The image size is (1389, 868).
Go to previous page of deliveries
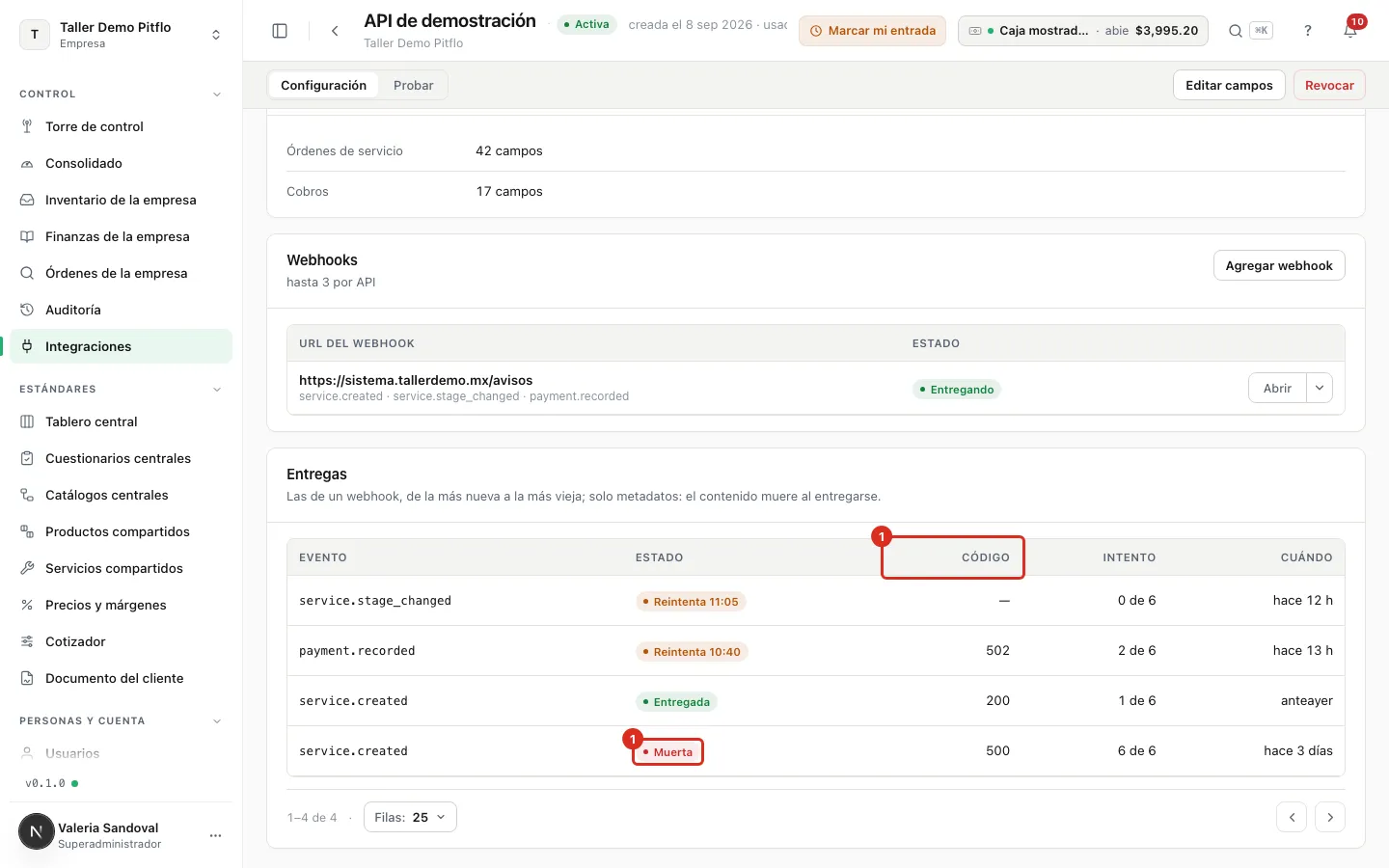[1292, 817]
